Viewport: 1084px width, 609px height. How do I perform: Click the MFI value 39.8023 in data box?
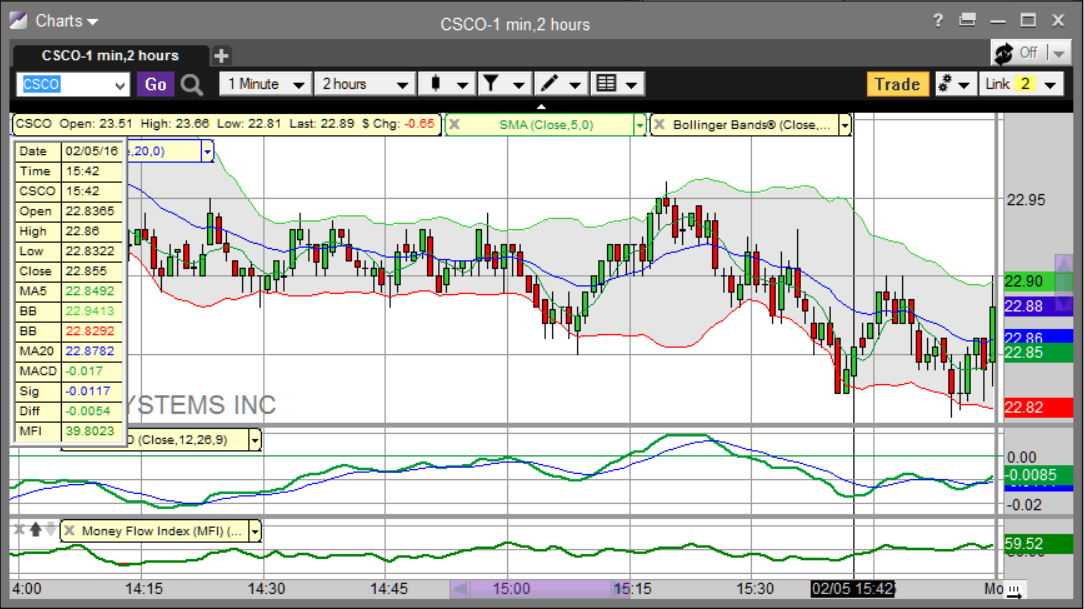click(90, 431)
